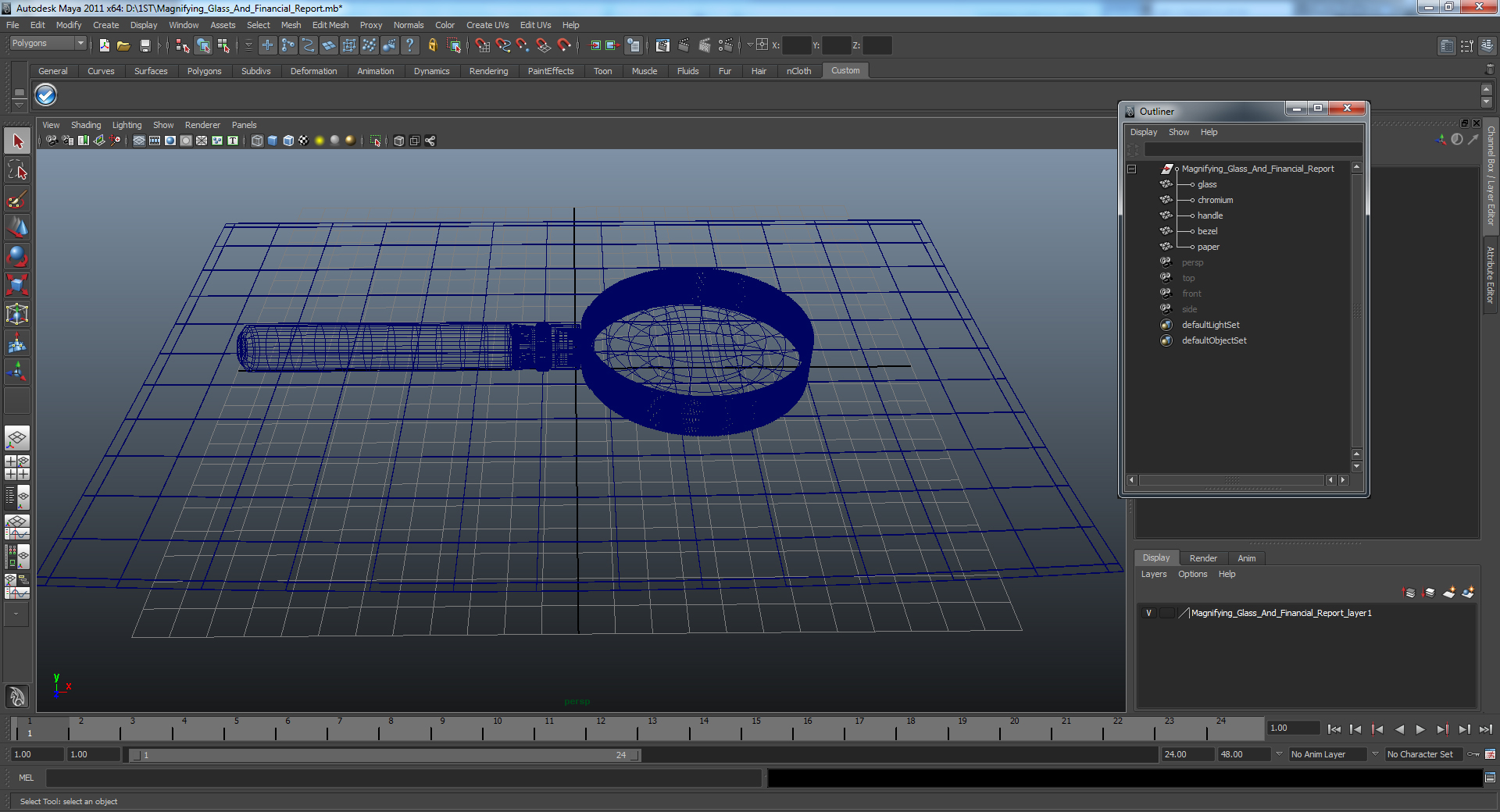Select the paper node in Outliner
Image resolution: width=1500 pixels, height=812 pixels.
tap(1209, 247)
